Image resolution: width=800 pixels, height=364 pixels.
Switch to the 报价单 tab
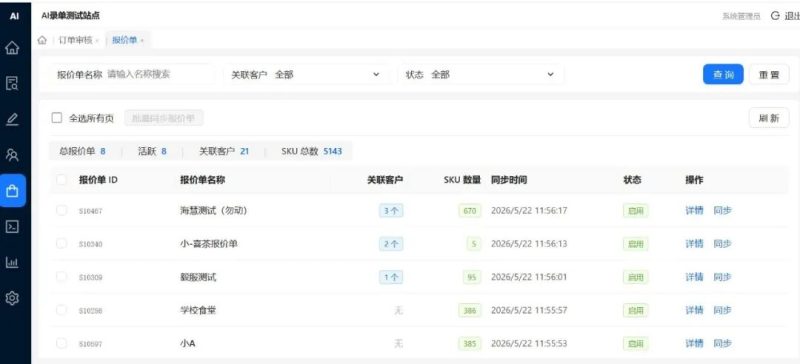124,40
